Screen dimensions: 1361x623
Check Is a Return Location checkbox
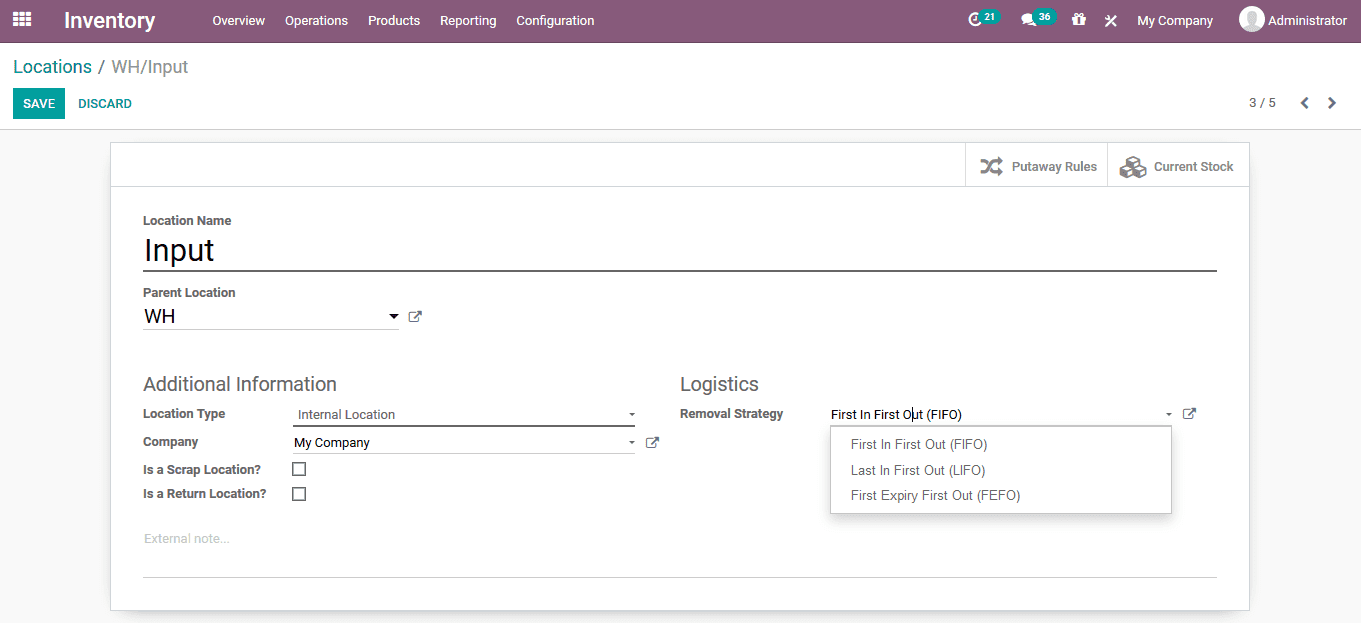pyautogui.click(x=299, y=494)
